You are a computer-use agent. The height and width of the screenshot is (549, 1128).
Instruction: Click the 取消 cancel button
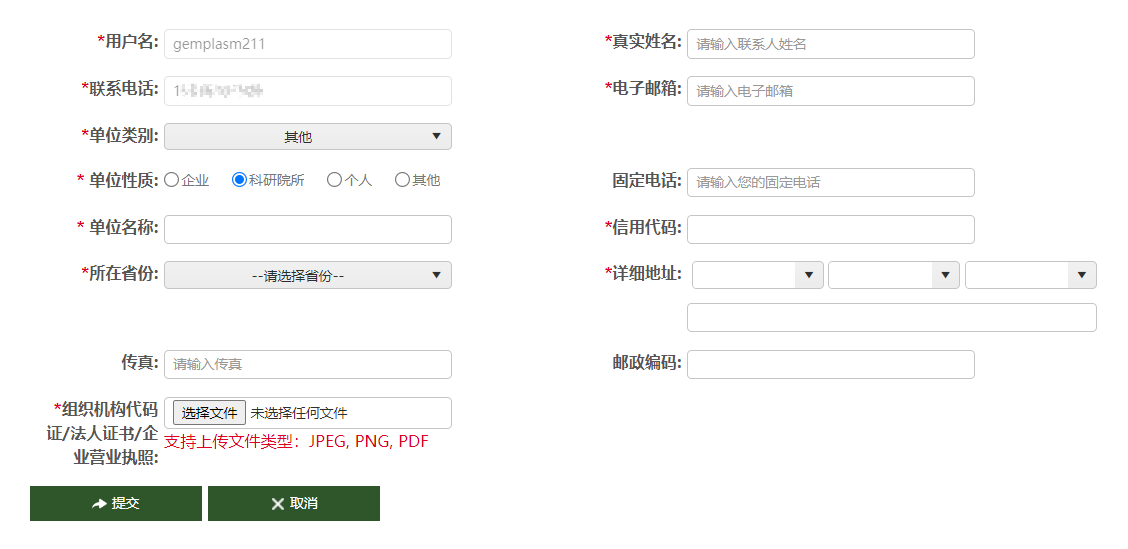[x=294, y=504]
